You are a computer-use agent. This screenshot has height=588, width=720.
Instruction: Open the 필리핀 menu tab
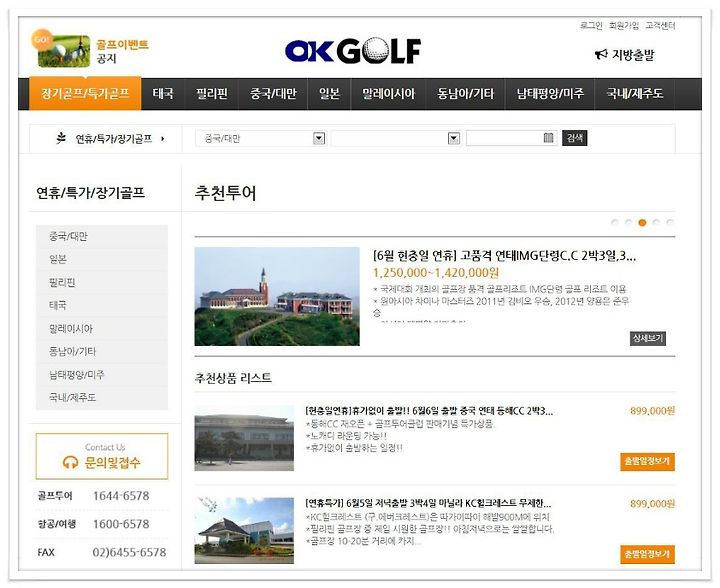point(212,94)
